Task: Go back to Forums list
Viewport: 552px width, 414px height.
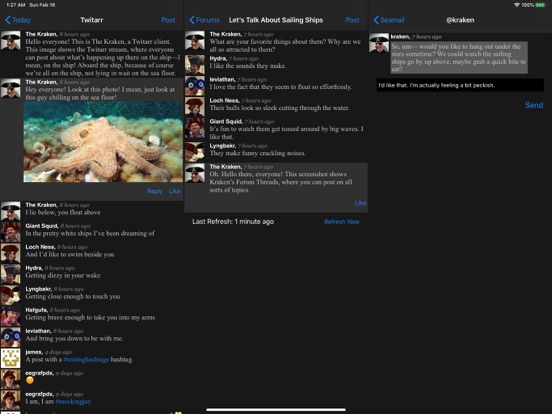Action: [x=204, y=20]
